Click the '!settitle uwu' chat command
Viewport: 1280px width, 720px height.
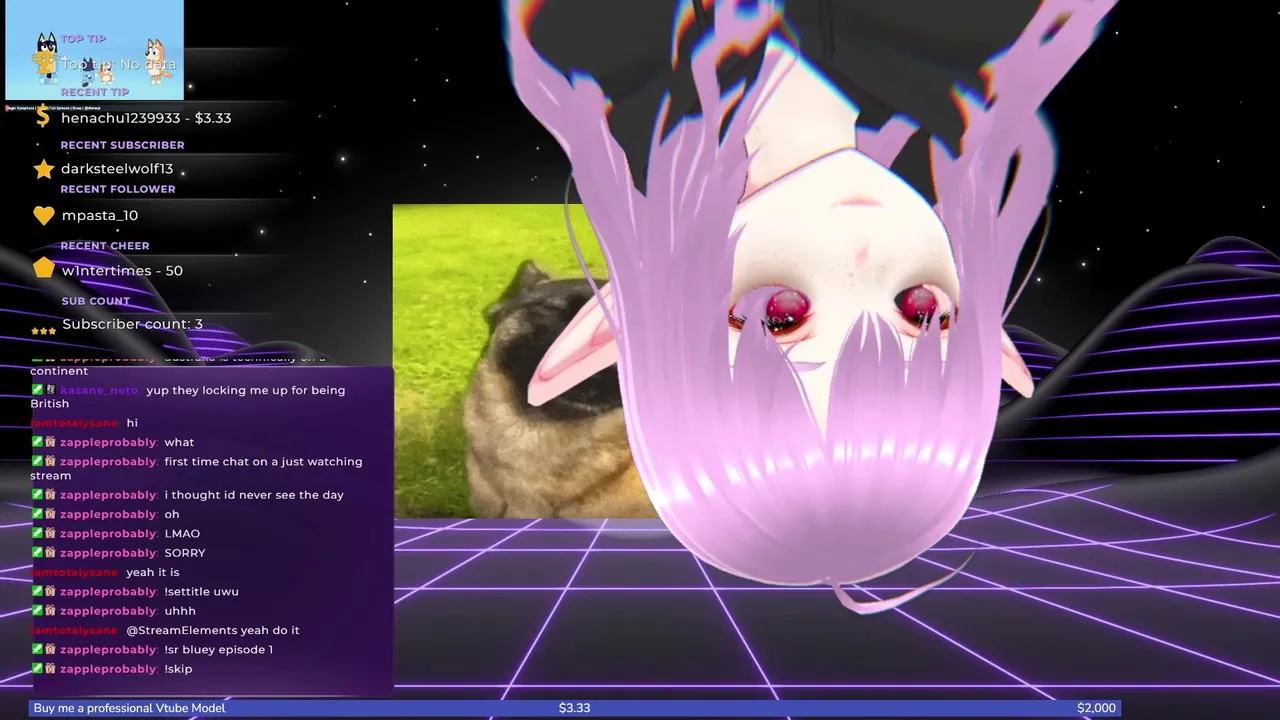[x=201, y=592]
